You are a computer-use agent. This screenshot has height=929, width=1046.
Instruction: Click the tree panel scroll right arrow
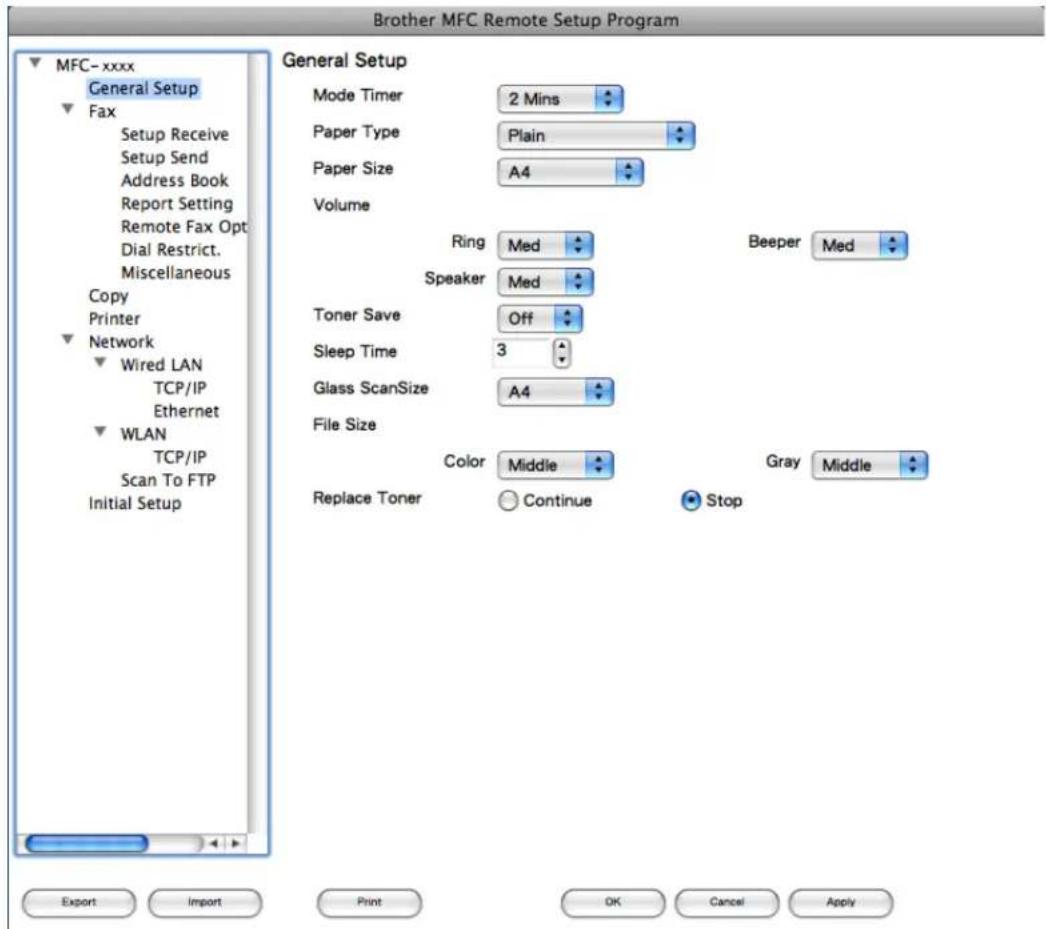235,844
